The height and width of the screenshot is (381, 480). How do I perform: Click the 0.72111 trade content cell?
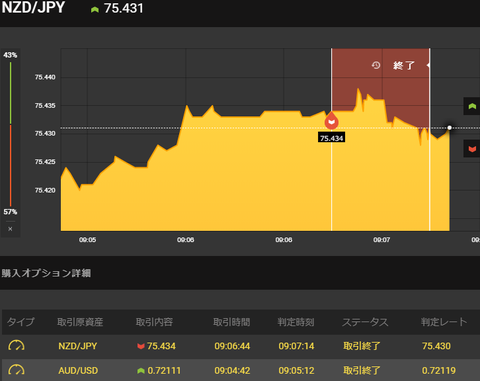[159, 371]
